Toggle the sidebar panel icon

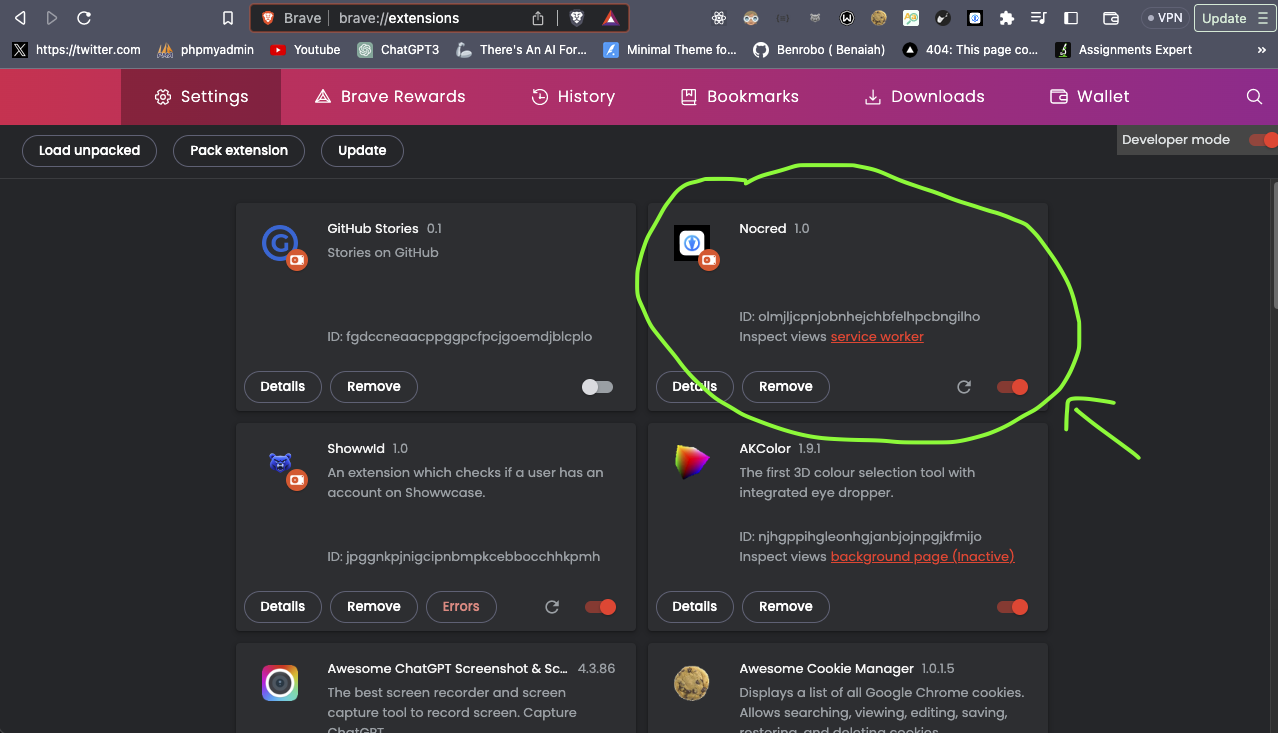(1071, 18)
